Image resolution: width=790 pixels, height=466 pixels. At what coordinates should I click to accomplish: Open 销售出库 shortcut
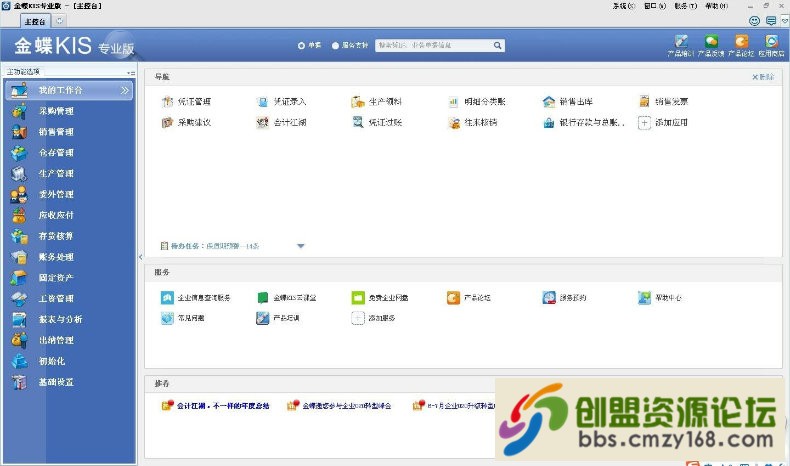point(568,102)
